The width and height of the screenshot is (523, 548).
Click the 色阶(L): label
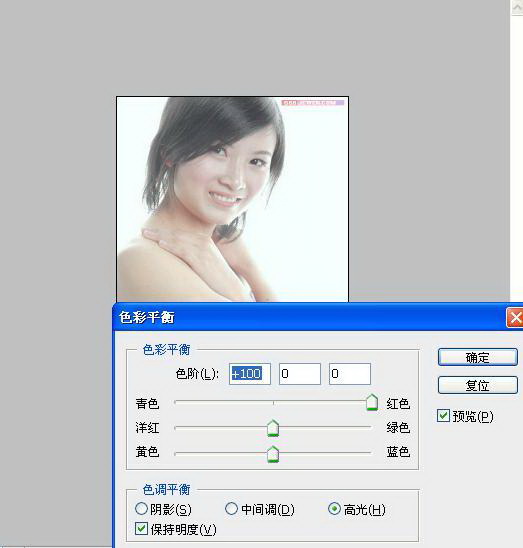(x=197, y=374)
